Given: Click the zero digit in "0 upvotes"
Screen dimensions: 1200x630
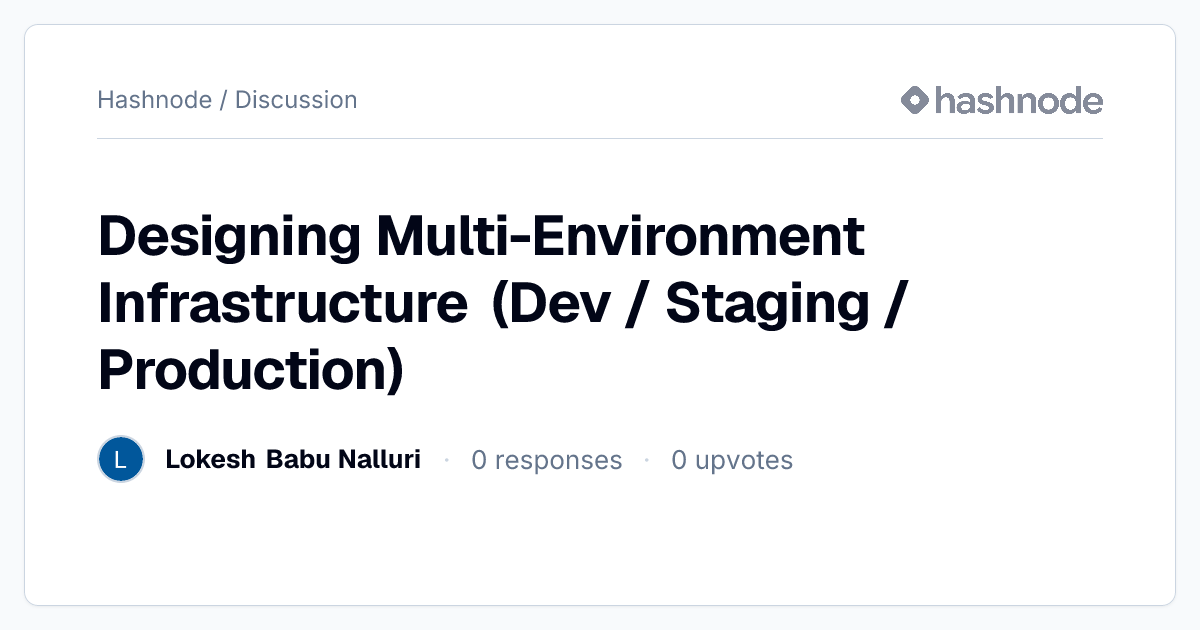Looking at the screenshot, I should point(679,460).
